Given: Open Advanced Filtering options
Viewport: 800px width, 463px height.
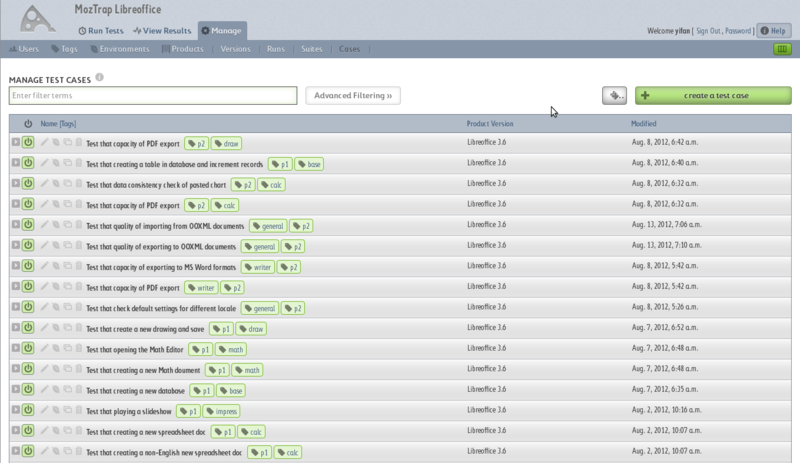Looking at the screenshot, I should click(353, 95).
